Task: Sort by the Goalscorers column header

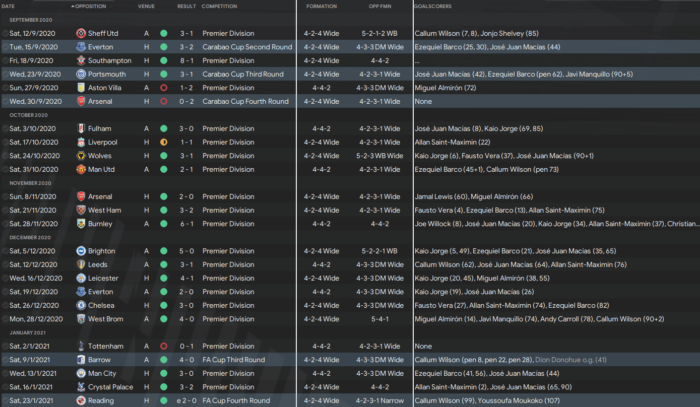Action: point(433,6)
